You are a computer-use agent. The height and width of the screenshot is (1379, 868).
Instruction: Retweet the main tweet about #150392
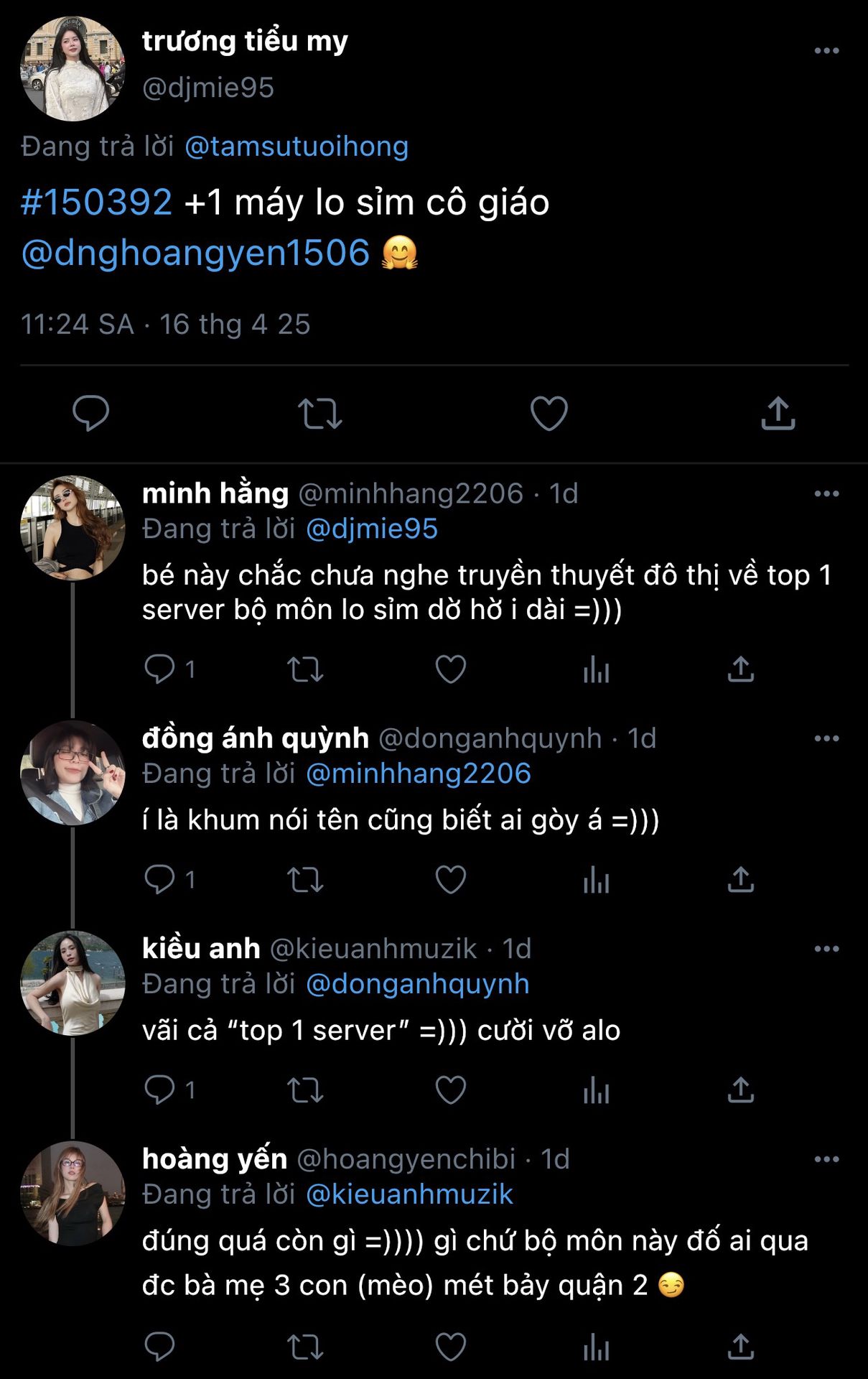[319, 414]
